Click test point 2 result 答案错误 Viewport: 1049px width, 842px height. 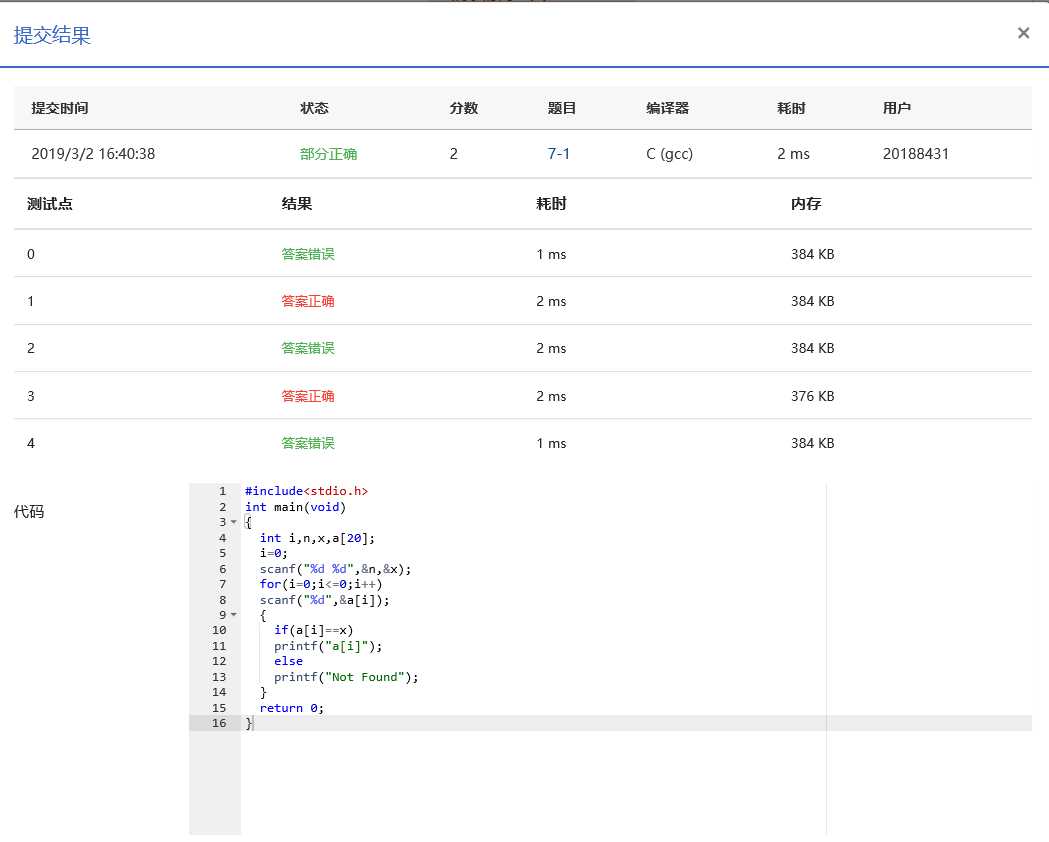click(x=308, y=348)
